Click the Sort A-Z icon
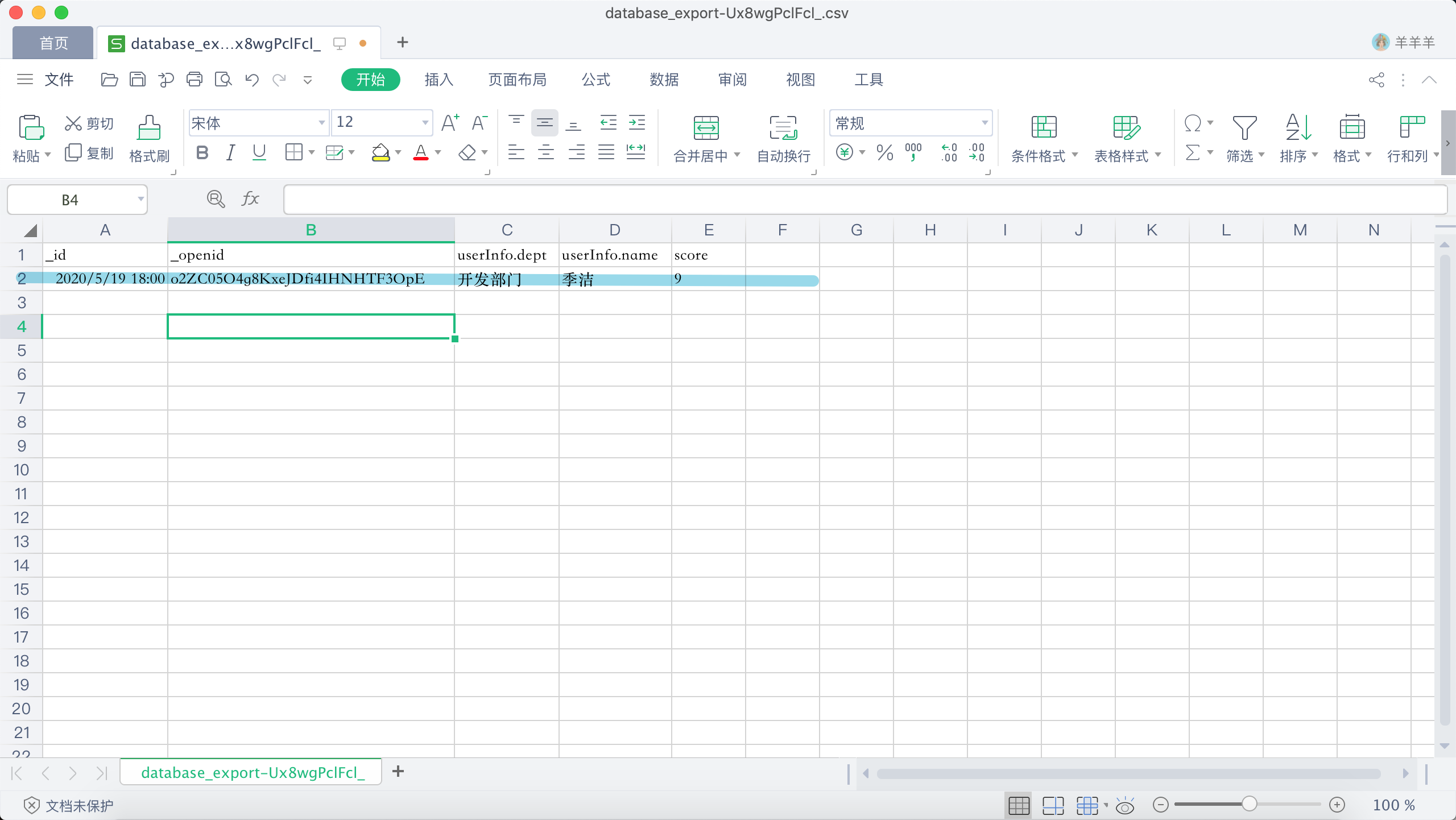Image resolution: width=1456 pixels, height=820 pixels. [x=1298, y=128]
